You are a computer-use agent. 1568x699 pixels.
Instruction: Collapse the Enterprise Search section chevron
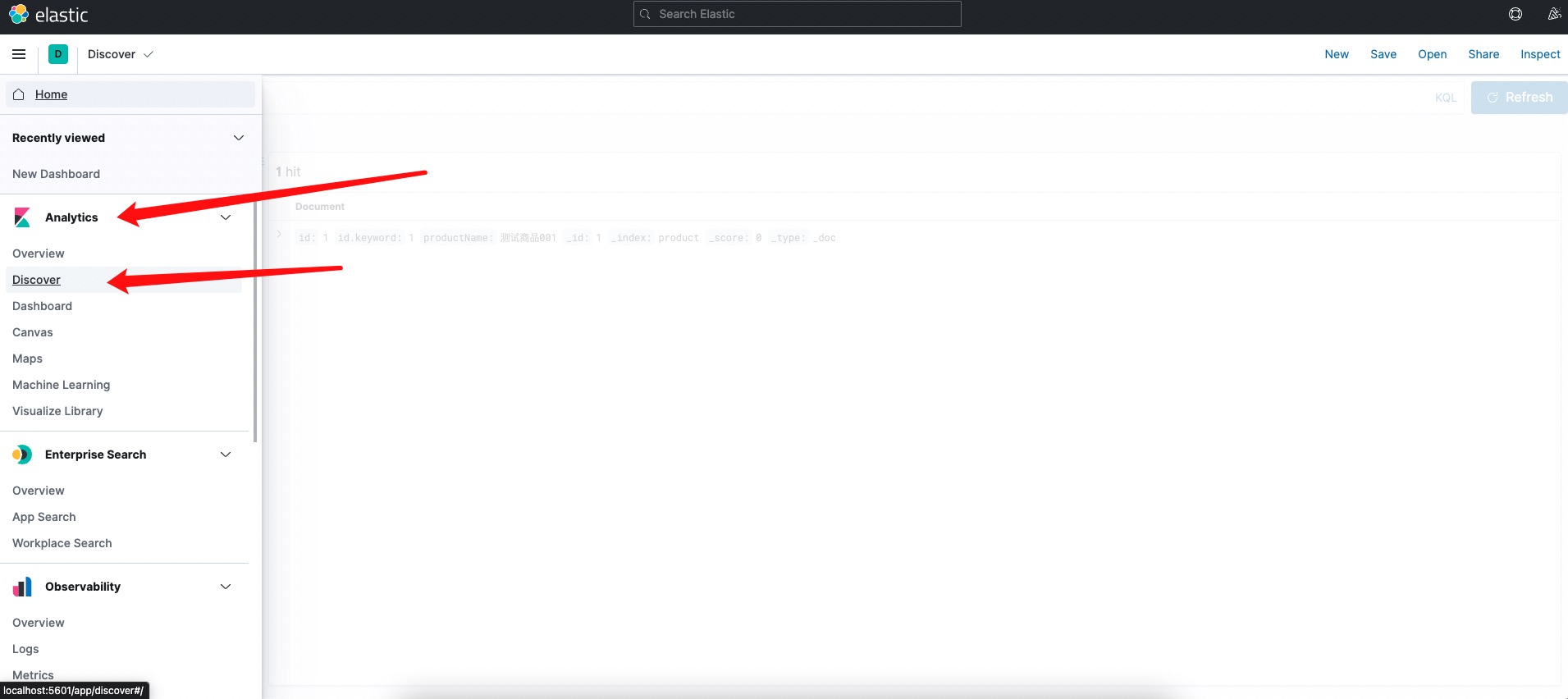coord(226,455)
